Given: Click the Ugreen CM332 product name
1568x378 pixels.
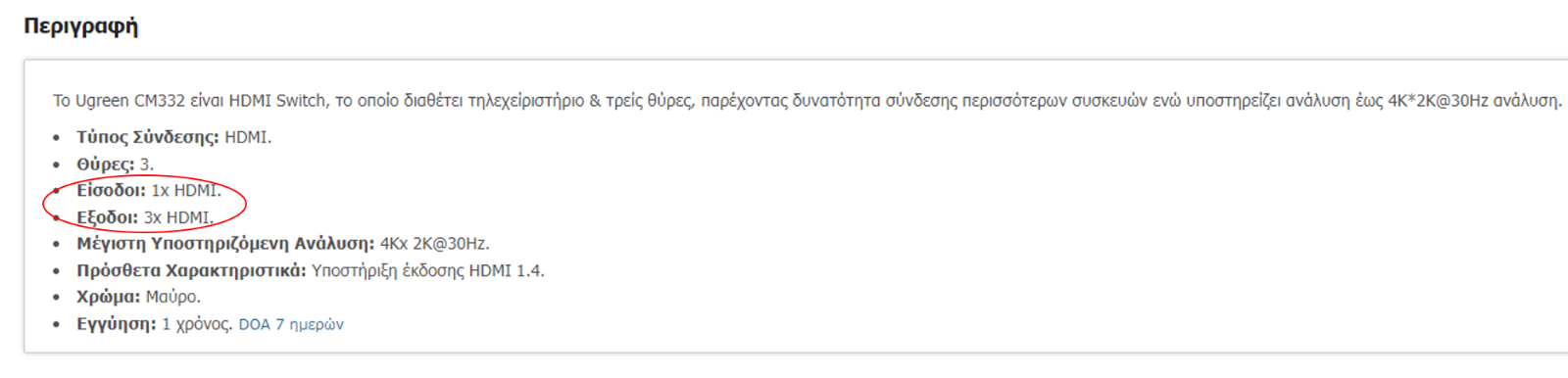Looking at the screenshot, I should point(128,101).
